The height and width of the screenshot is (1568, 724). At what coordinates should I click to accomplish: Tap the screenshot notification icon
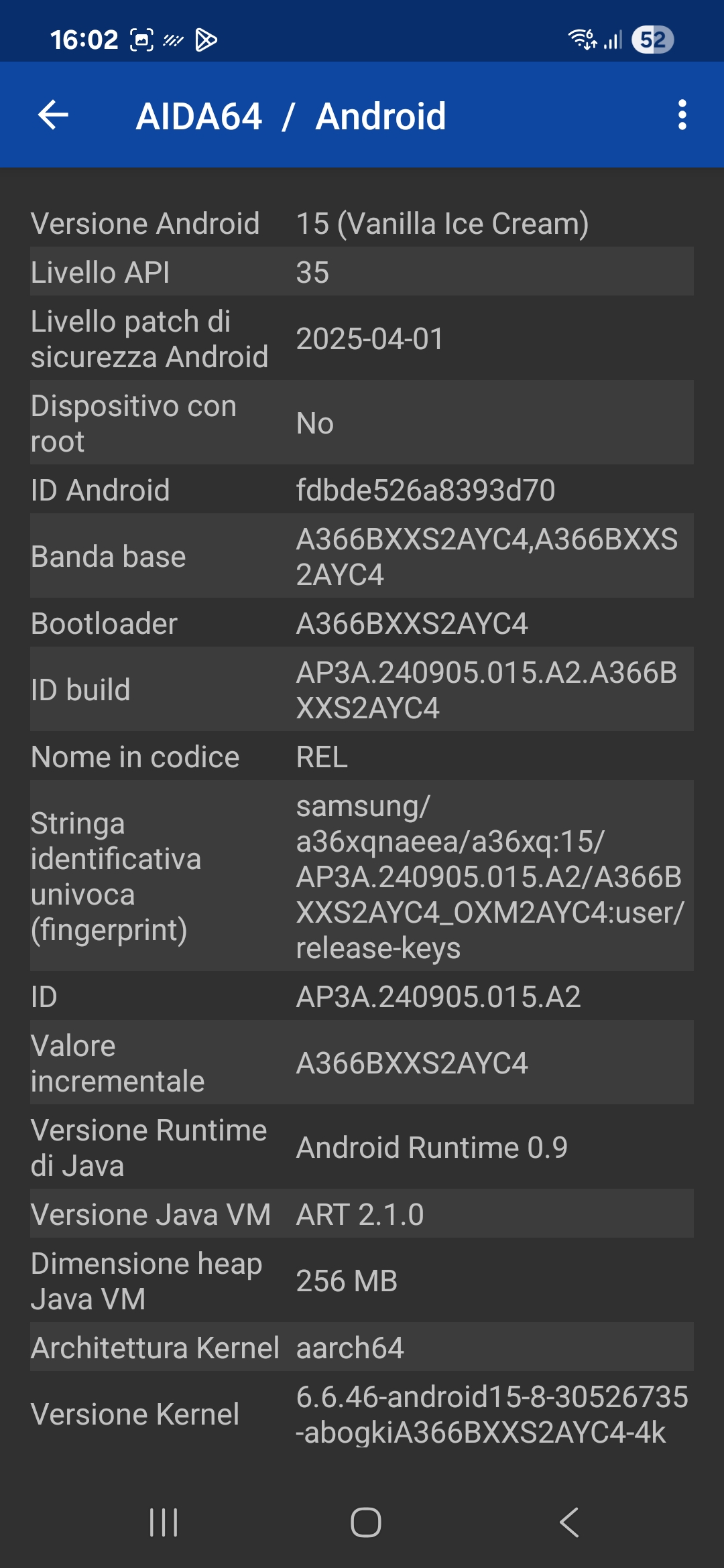(x=141, y=40)
